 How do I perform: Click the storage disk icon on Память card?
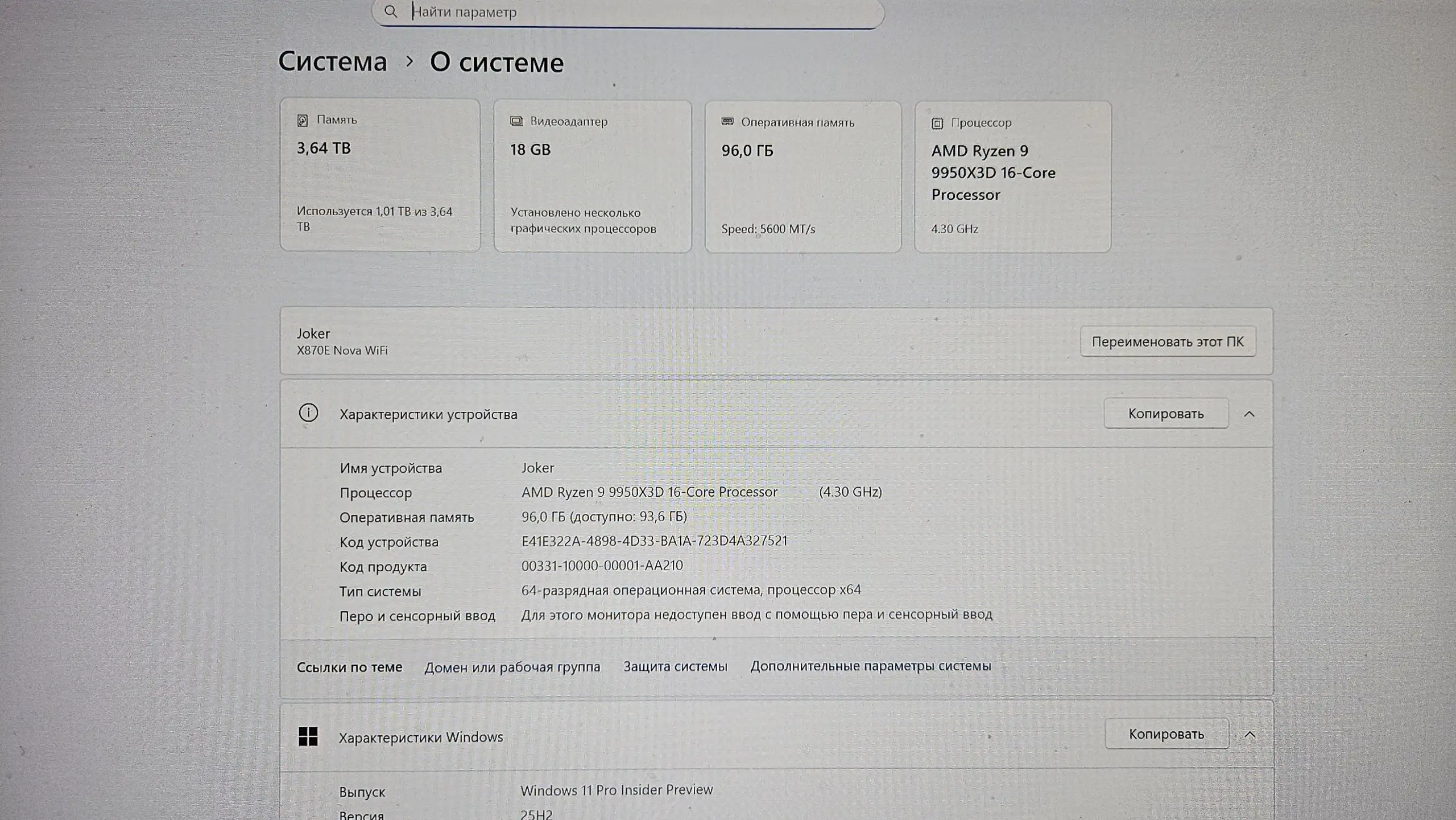(x=303, y=120)
